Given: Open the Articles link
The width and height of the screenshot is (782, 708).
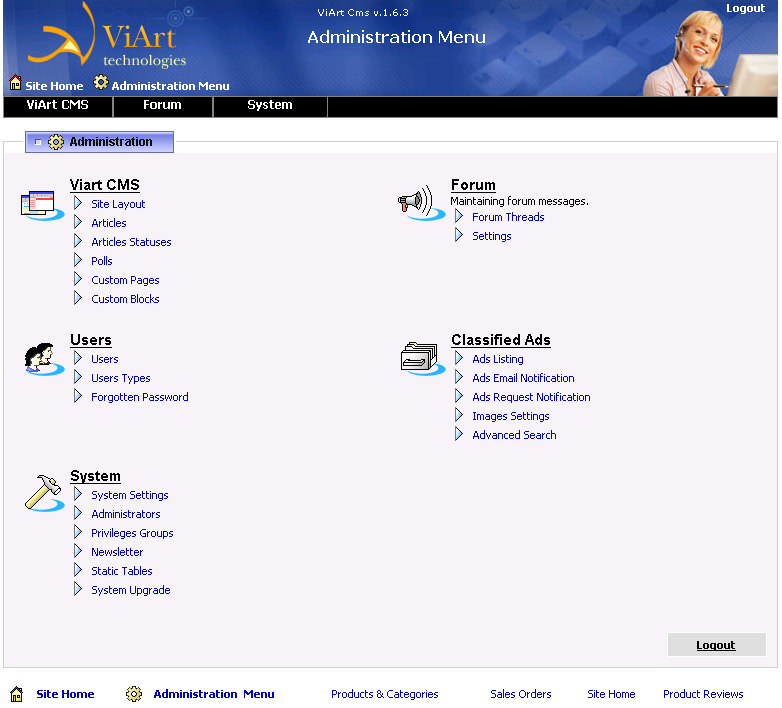Looking at the screenshot, I should point(109,223).
